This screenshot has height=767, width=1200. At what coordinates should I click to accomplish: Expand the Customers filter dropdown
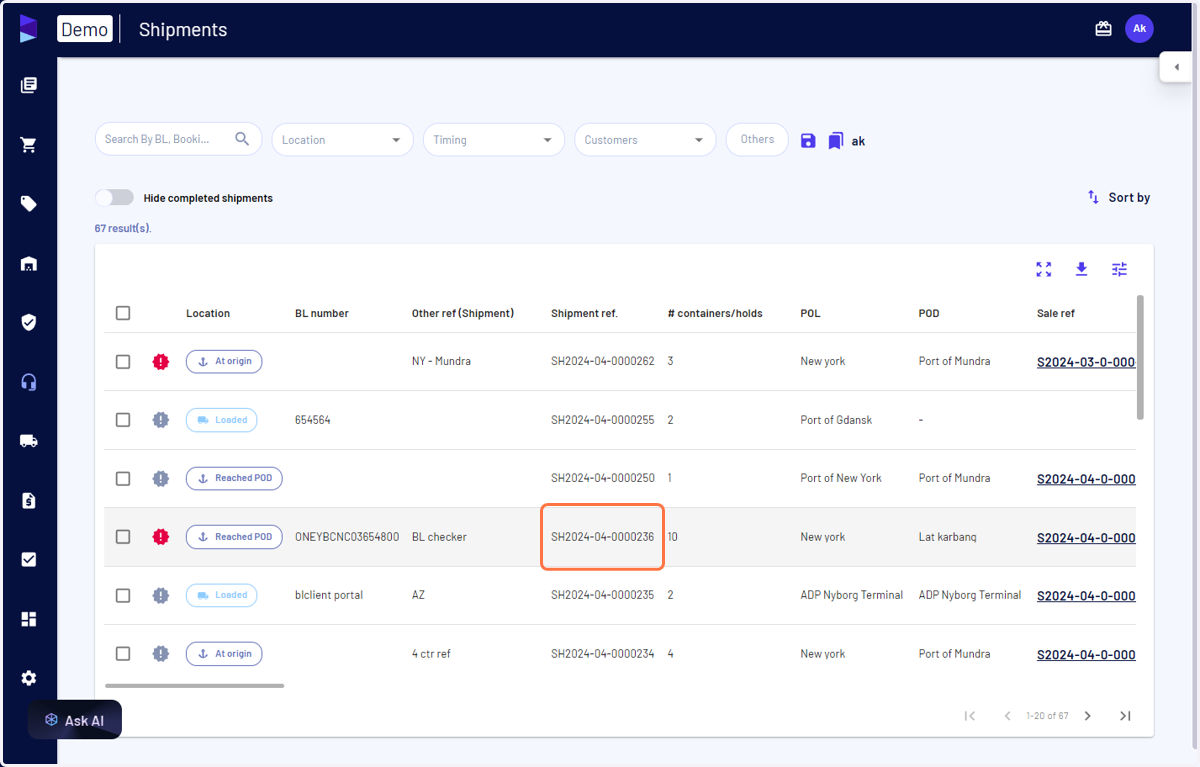tap(645, 140)
